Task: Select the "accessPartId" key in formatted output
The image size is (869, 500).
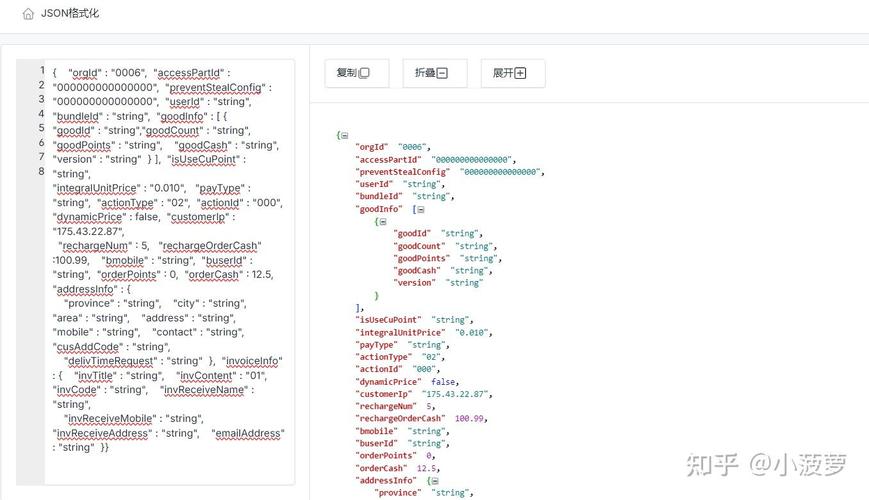Action: (388, 160)
